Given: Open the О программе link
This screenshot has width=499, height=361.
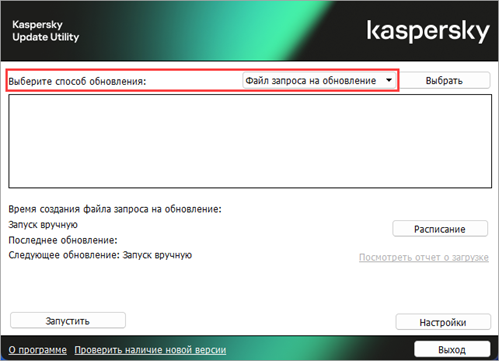Looking at the screenshot, I should (x=37, y=350).
